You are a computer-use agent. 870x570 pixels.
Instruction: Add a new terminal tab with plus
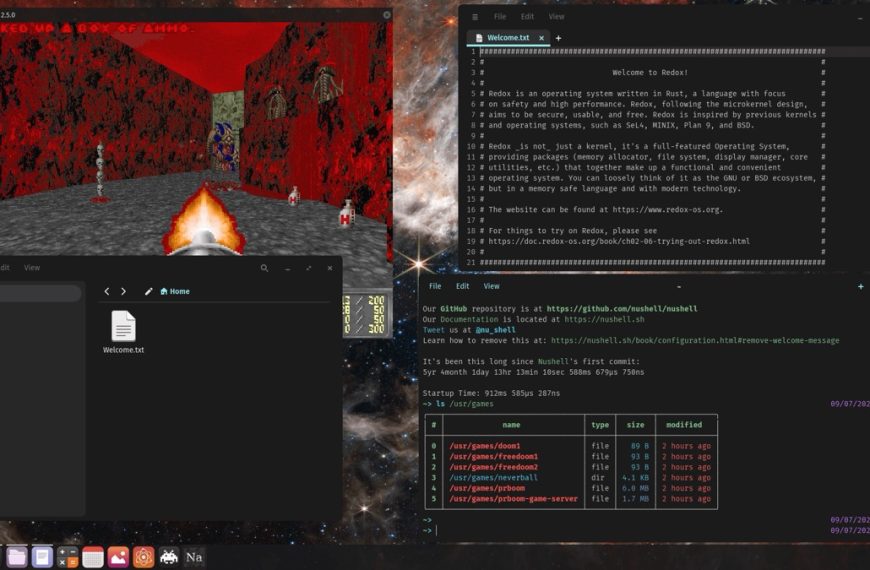(x=861, y=286)
